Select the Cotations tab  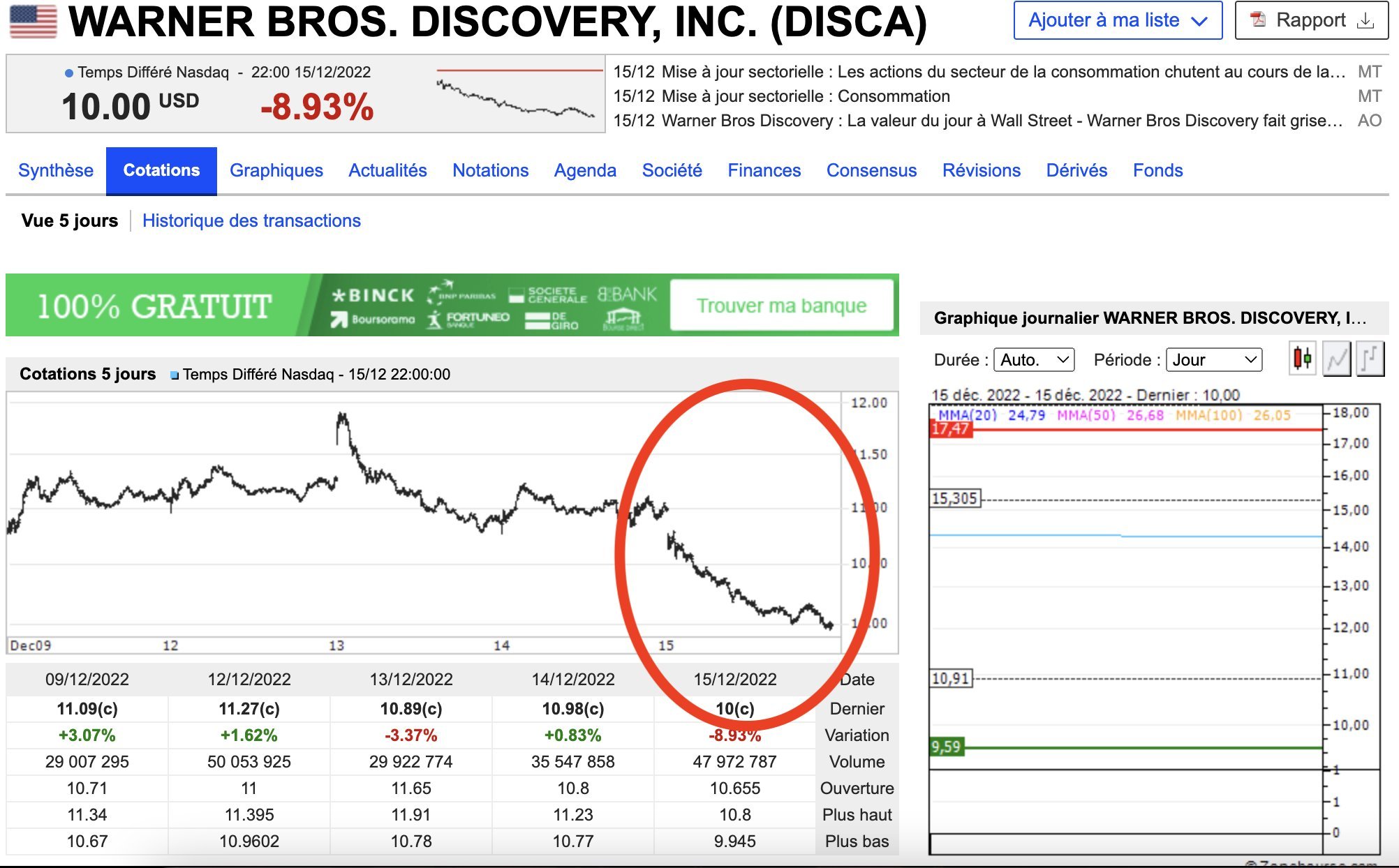click(161, 170)
